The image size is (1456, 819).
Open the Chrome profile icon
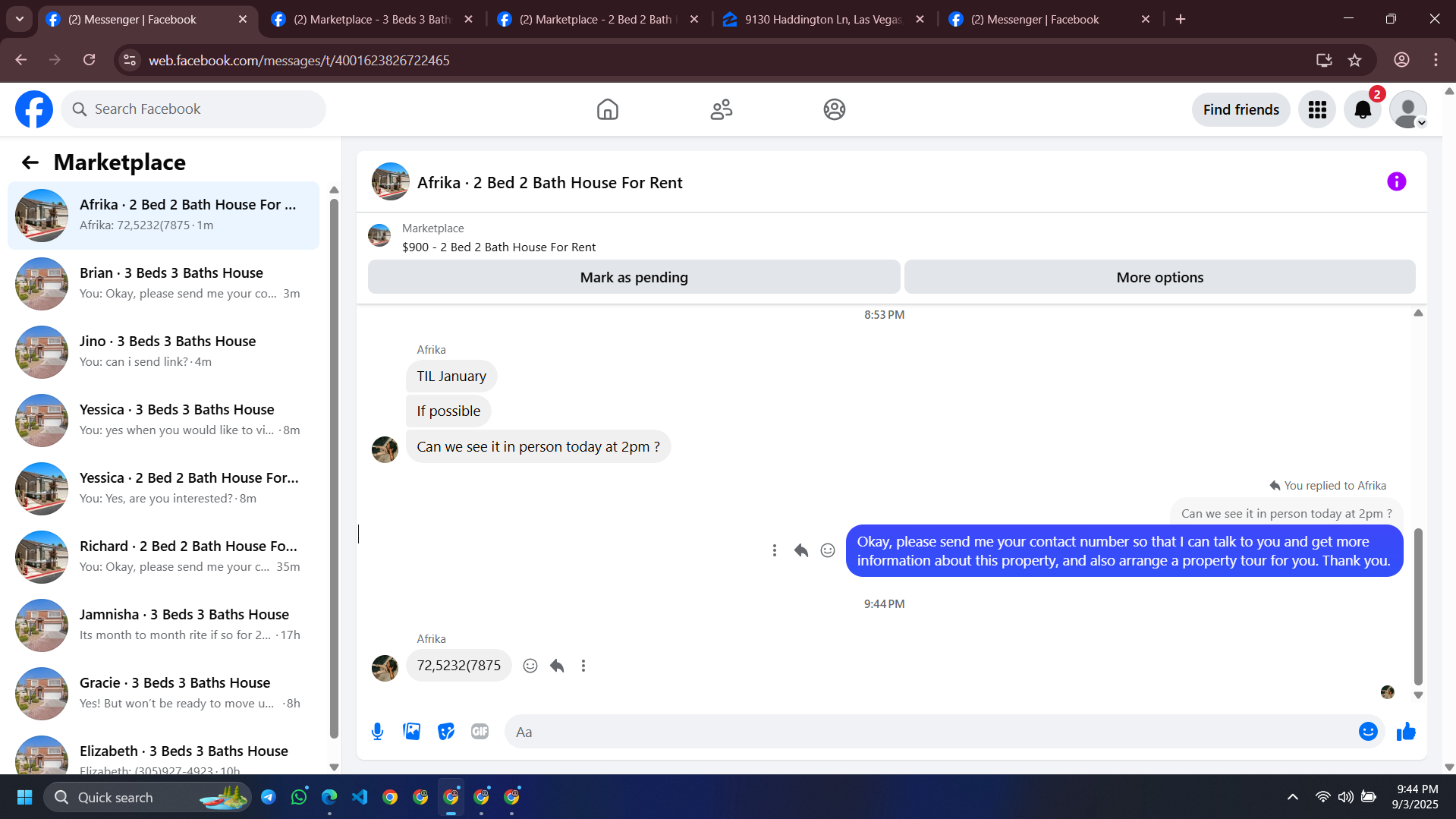point(1401,60)
